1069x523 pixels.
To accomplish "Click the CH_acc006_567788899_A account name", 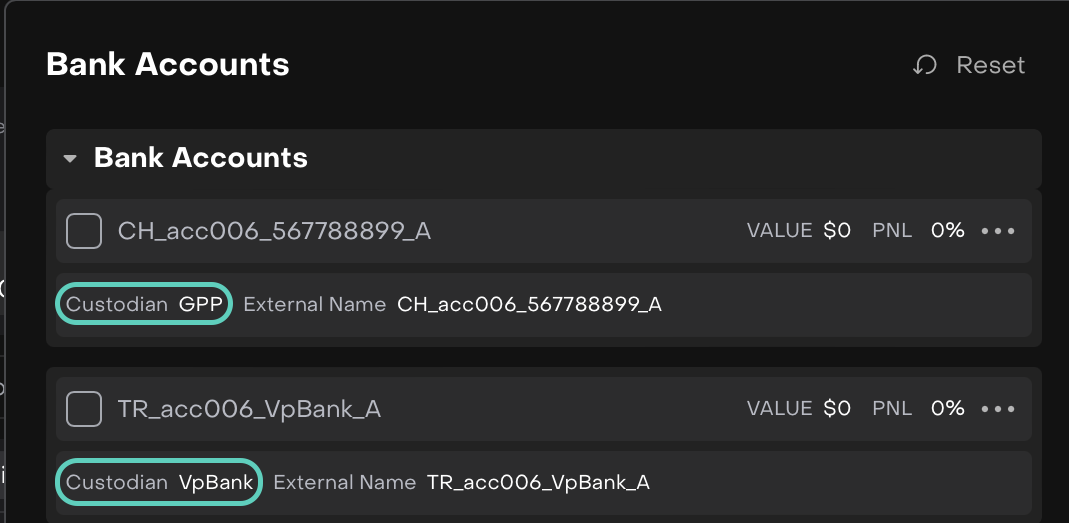I will (274, 231).
